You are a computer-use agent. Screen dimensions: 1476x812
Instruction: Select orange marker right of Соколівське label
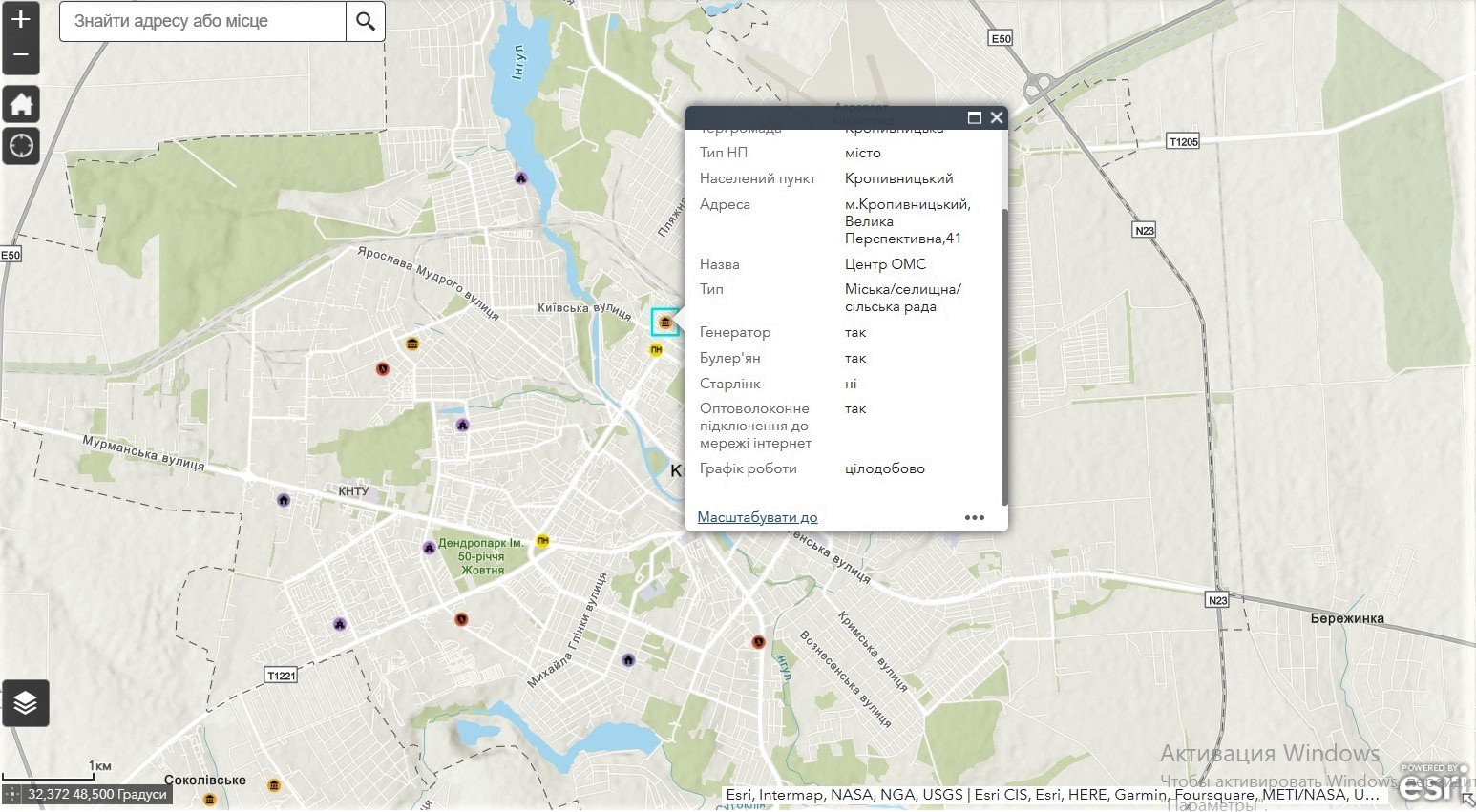tap(274, 785)
